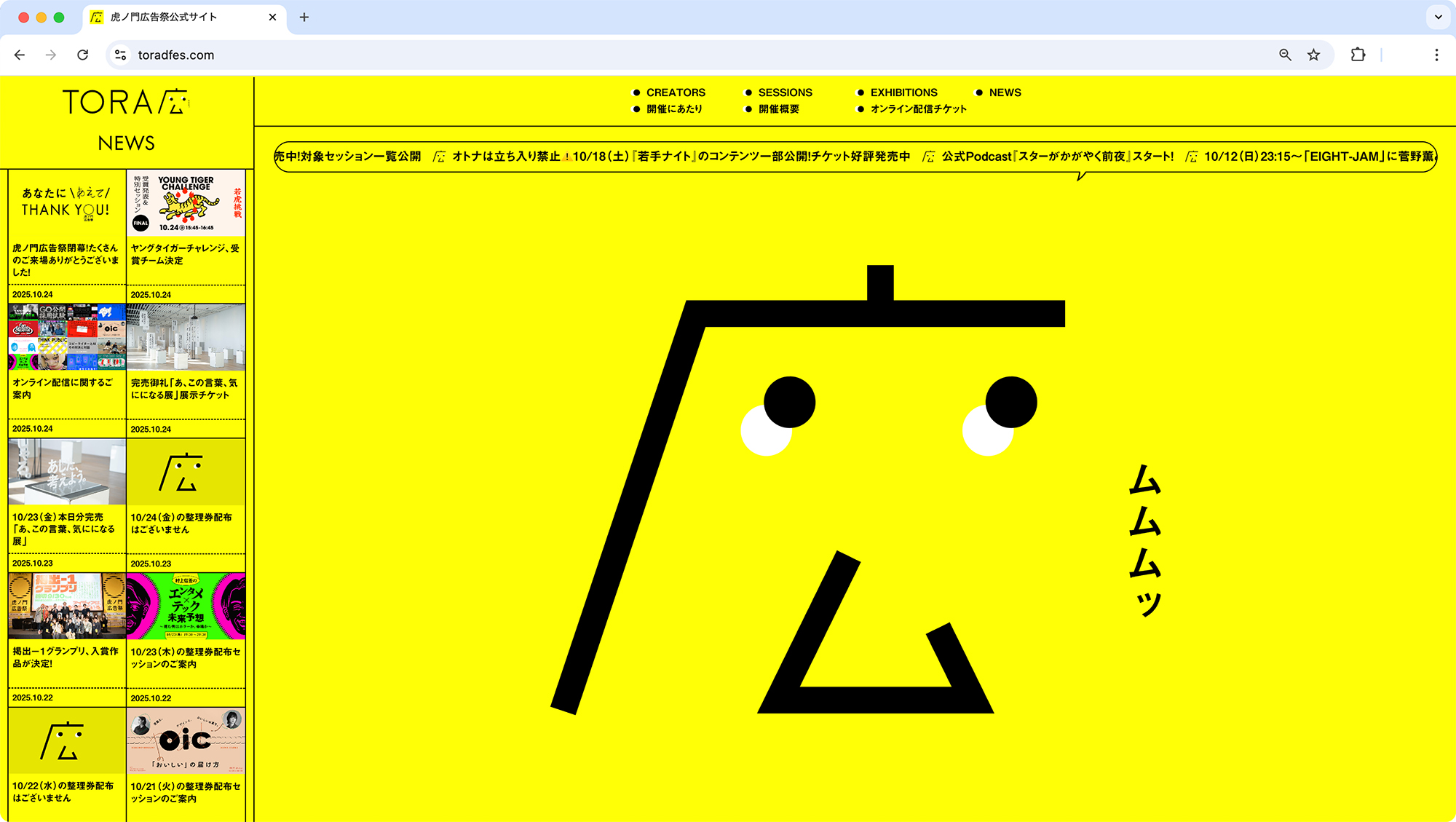Click the TORA logo in sidebar

(125, 102)
